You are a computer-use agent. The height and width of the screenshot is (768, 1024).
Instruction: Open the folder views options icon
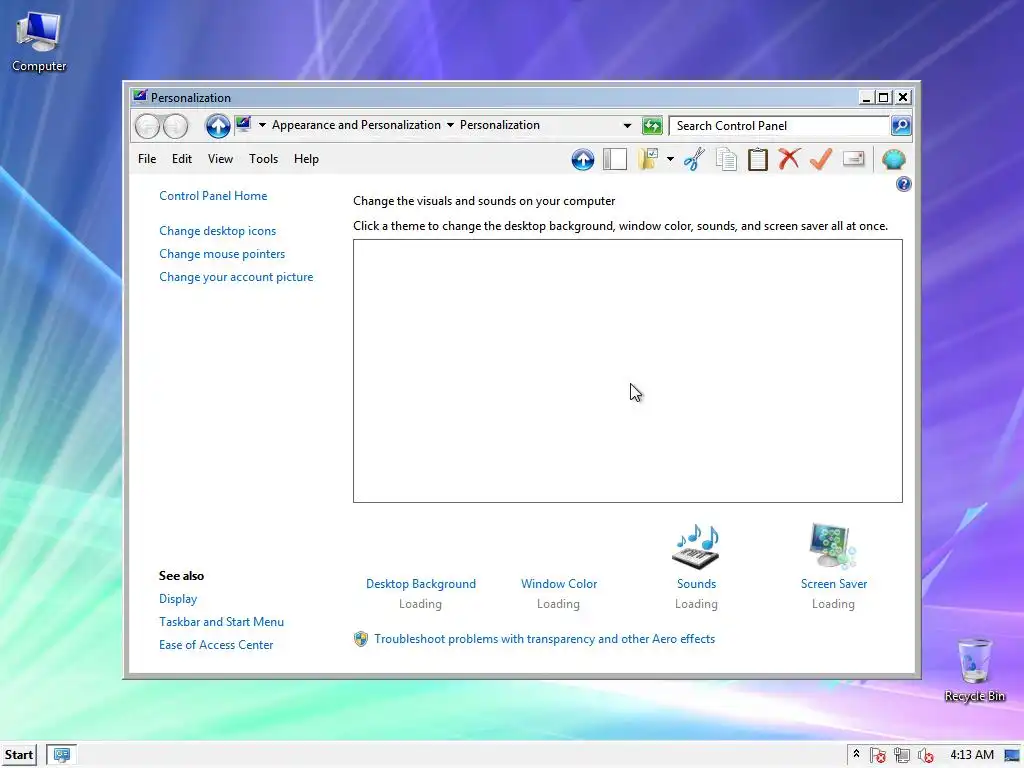pos(648,159)
